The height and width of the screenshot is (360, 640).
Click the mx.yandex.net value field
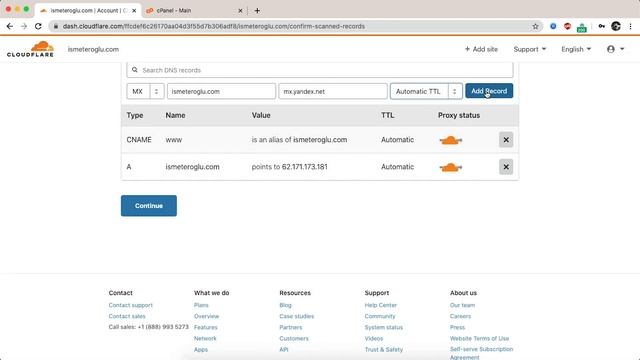(x=333, y=91)
